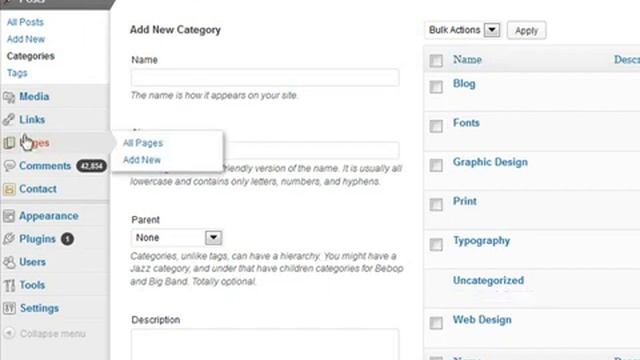Sort by Description column header

(x=627, y=60)
